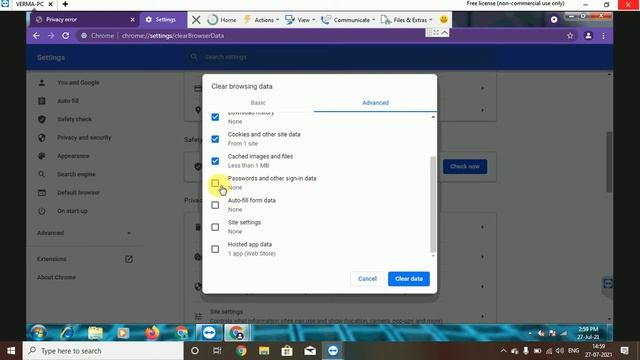Open Chrome's three-dot menu
The width and height of the screenshot is (640, 360).
click(x=603, y=36)
